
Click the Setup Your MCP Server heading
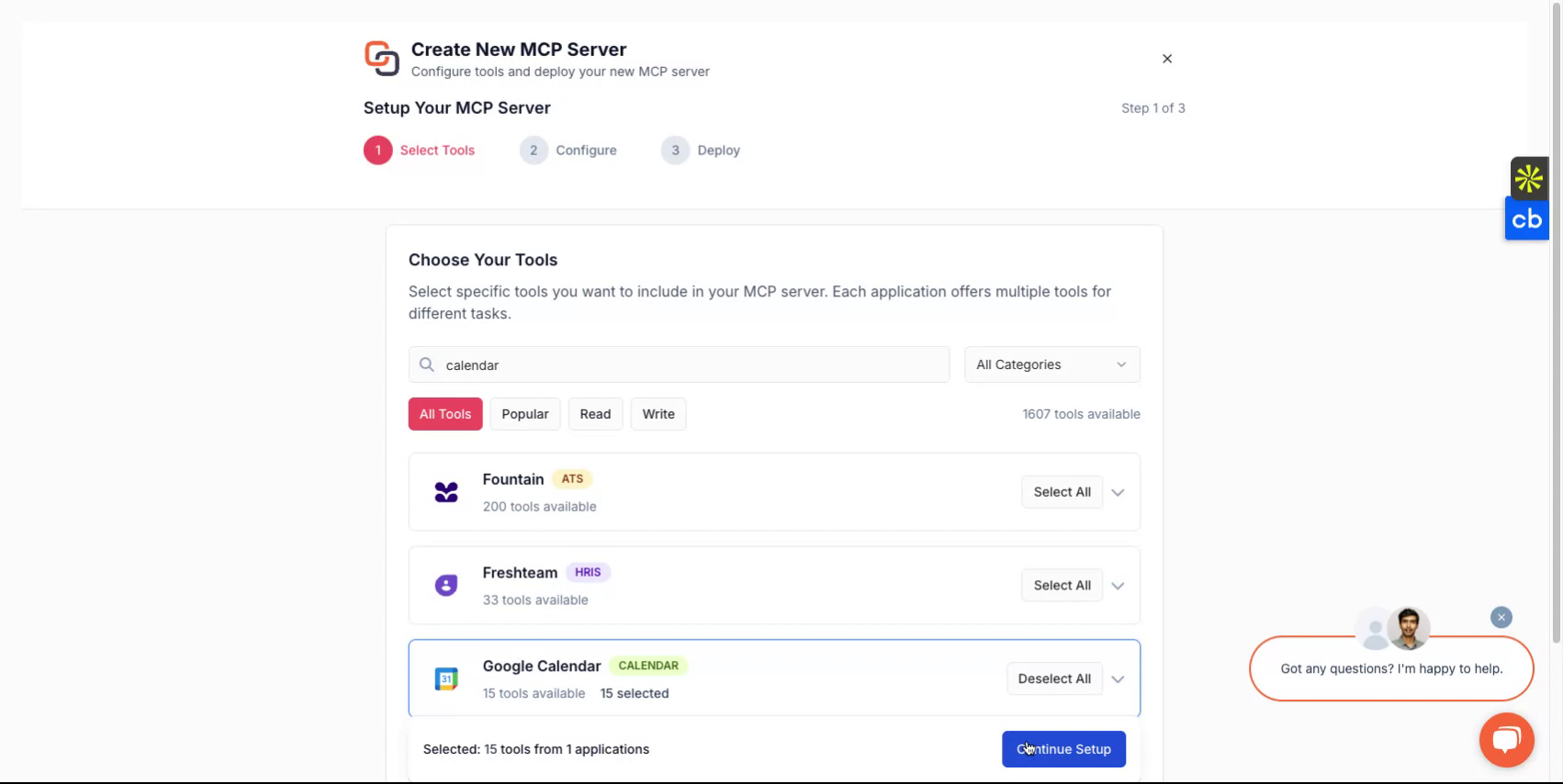pos(457,108)
